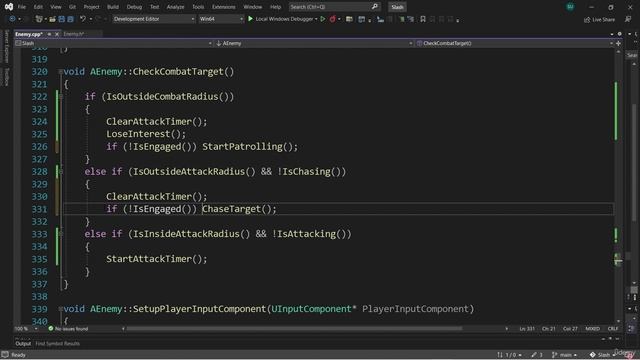Click the Undo icon
Image resolution: width=640 pixels, height=360 pixels.
[x=83, y=19]
